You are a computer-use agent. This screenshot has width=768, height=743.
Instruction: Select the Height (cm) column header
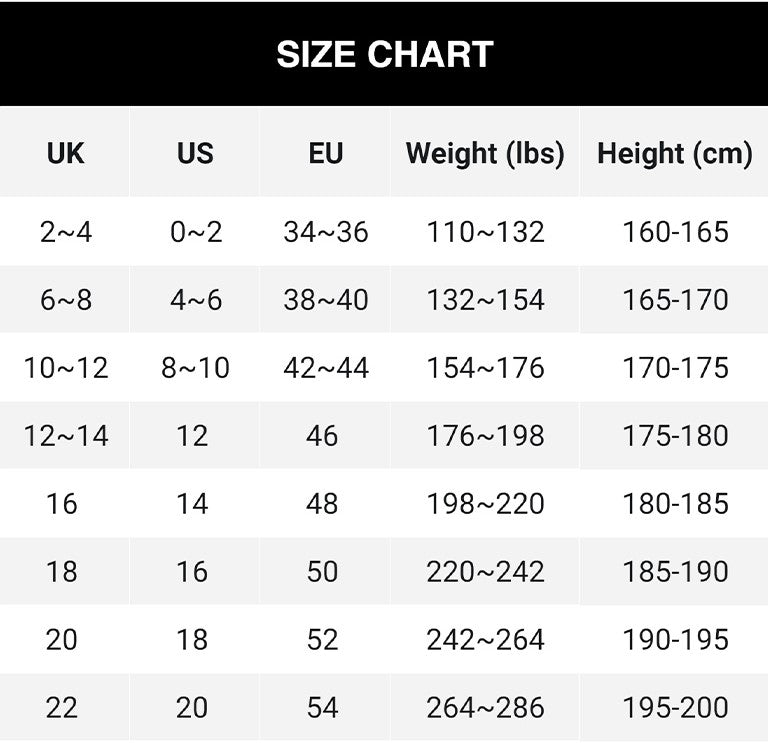click(675, 153)
